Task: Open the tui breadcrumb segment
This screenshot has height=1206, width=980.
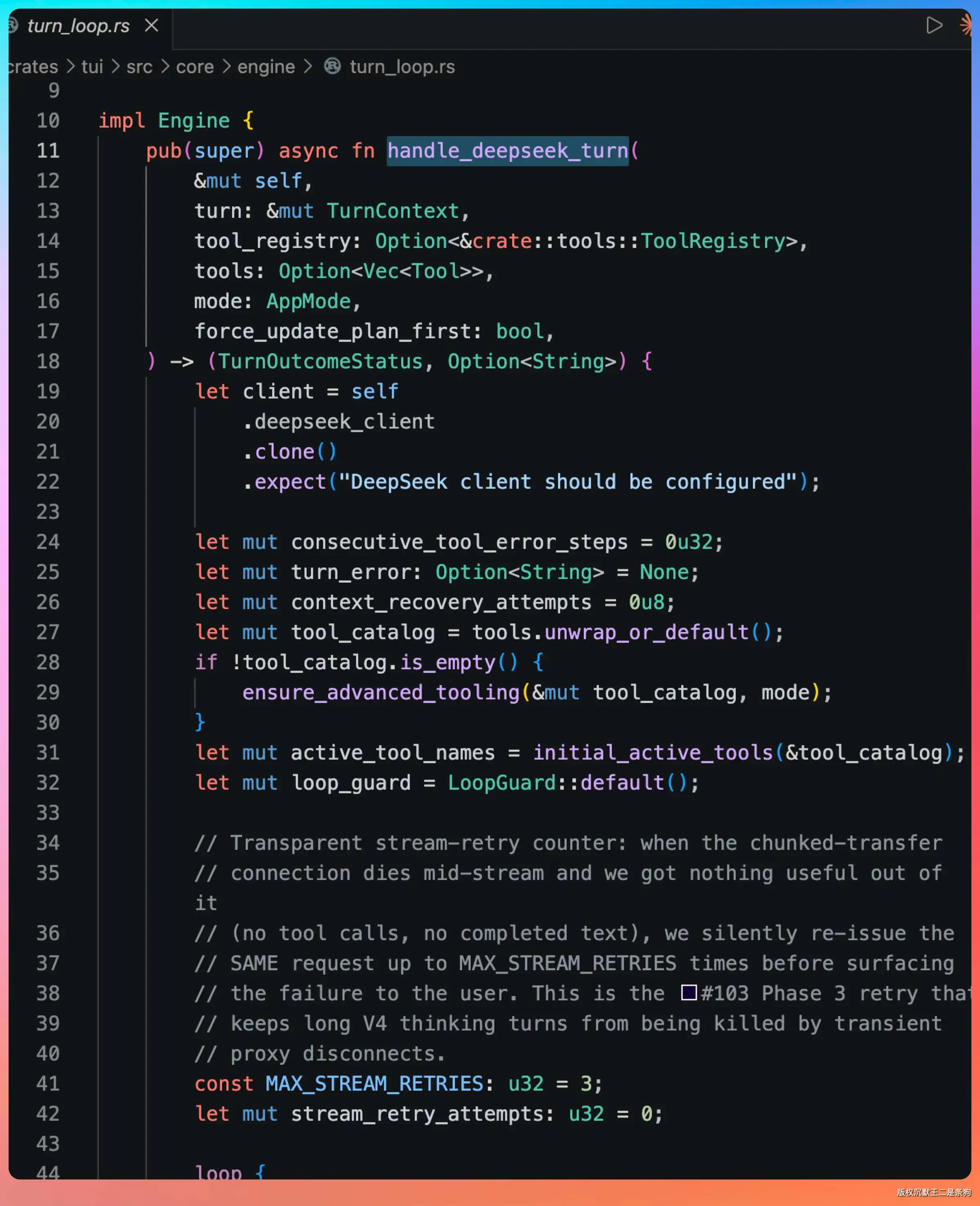Action: tap(92, 67)
